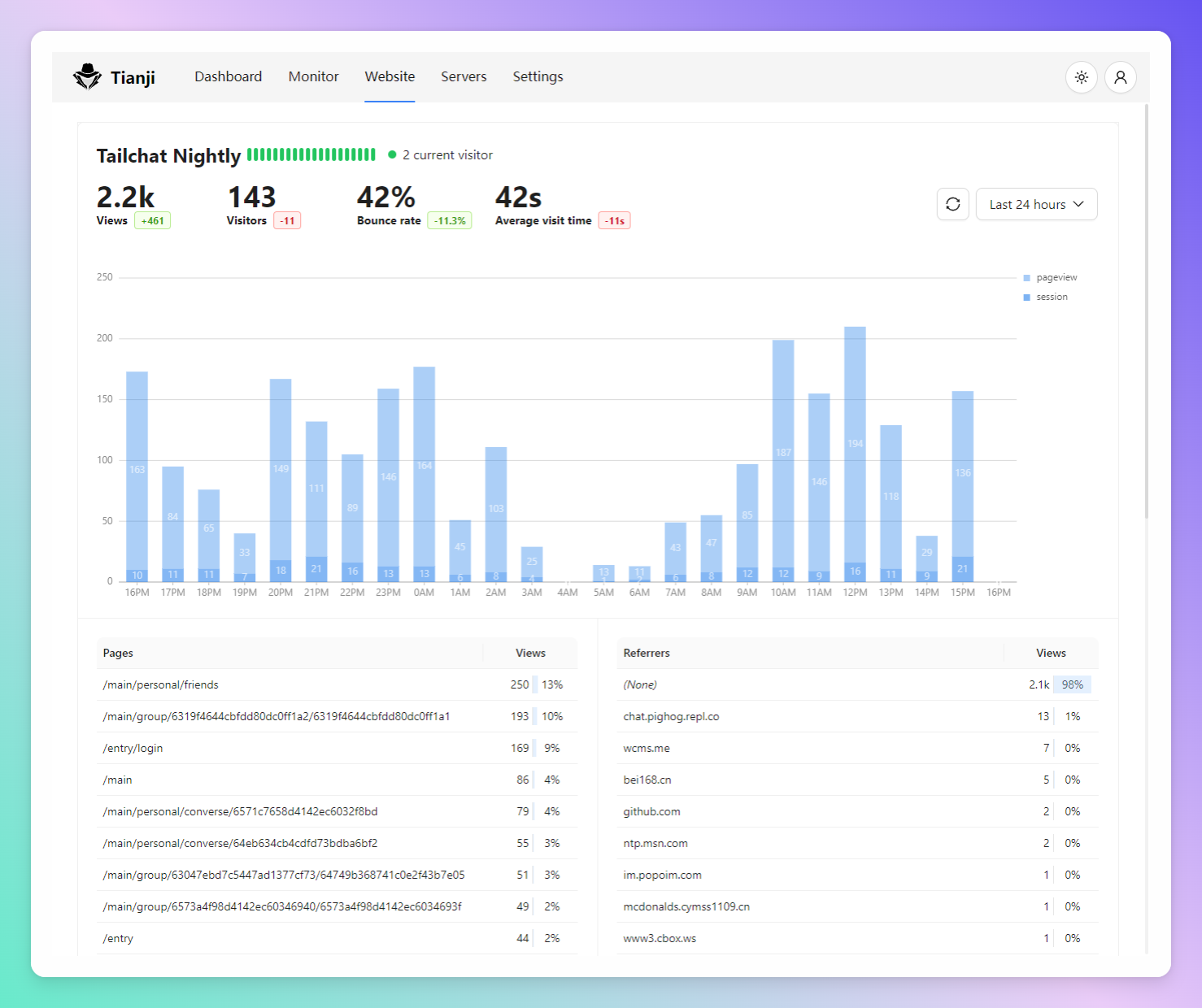This screenshot has height=1008, width=1202.
Task: Click the 12PM pageview bar in chart
Action: pyautogui.click(x=855, y=445)
